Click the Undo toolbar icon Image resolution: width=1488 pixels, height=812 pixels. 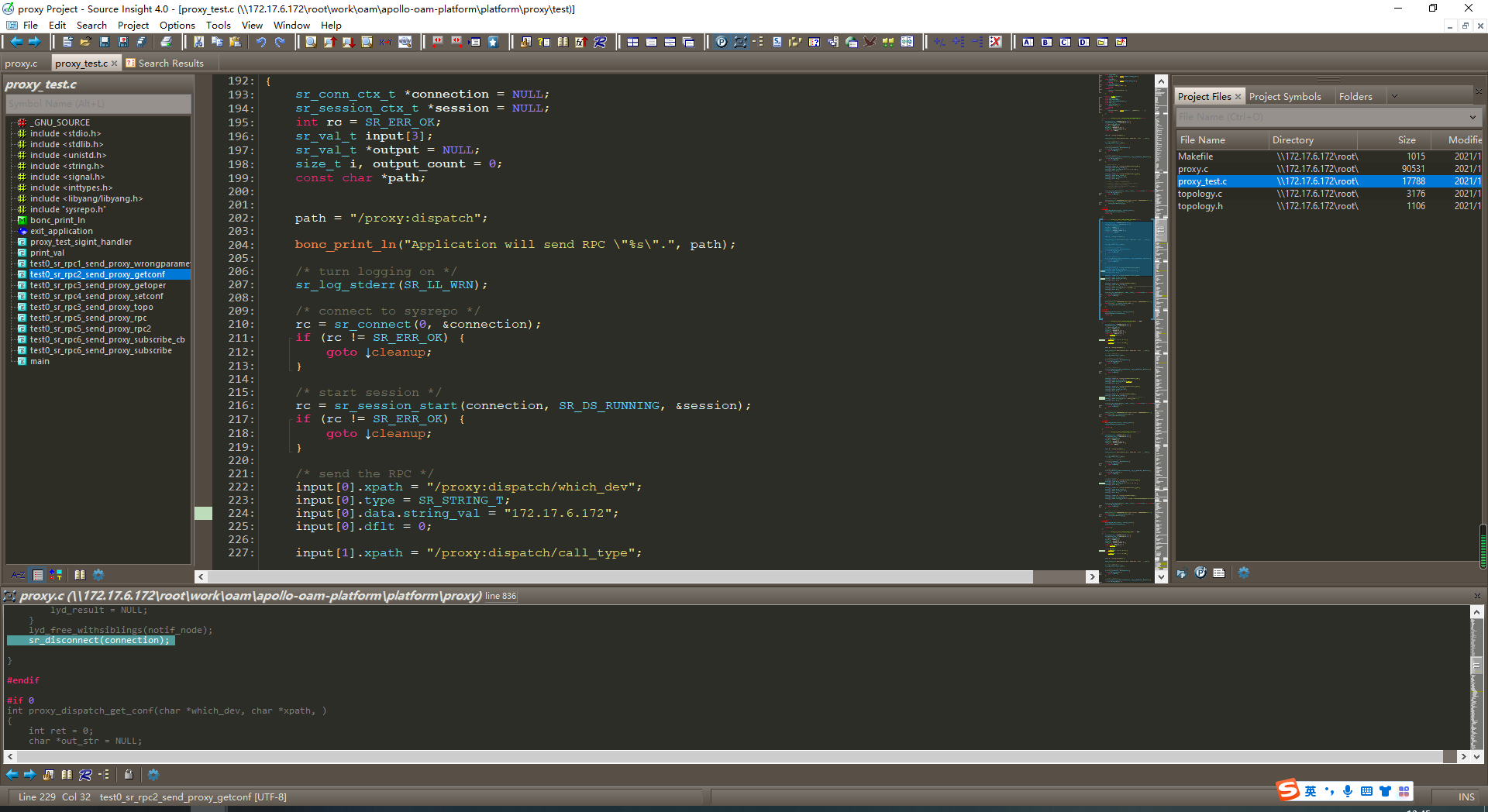click(261, 42)
